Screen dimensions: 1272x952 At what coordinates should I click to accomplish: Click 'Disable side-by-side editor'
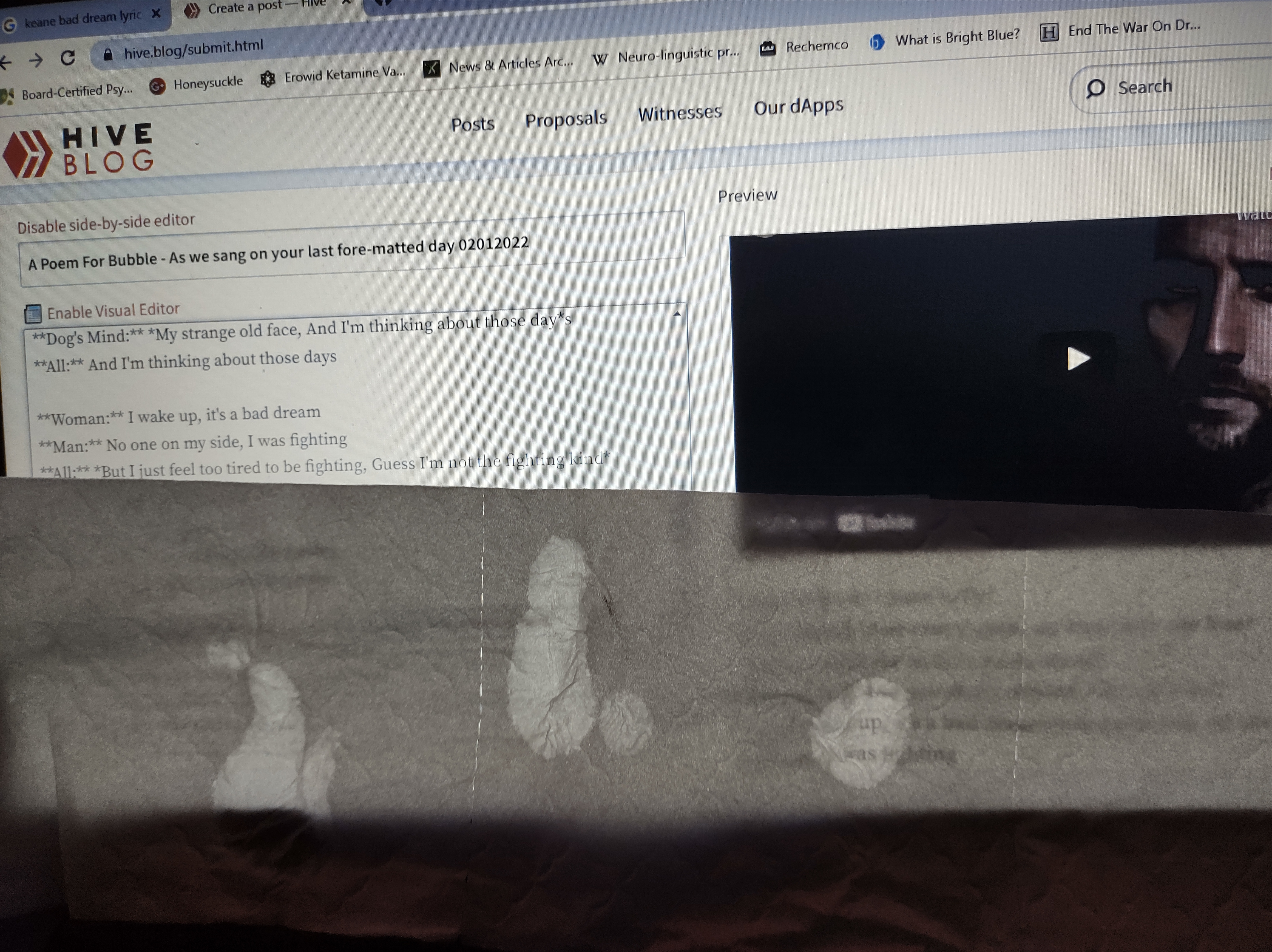coord(106,223)
